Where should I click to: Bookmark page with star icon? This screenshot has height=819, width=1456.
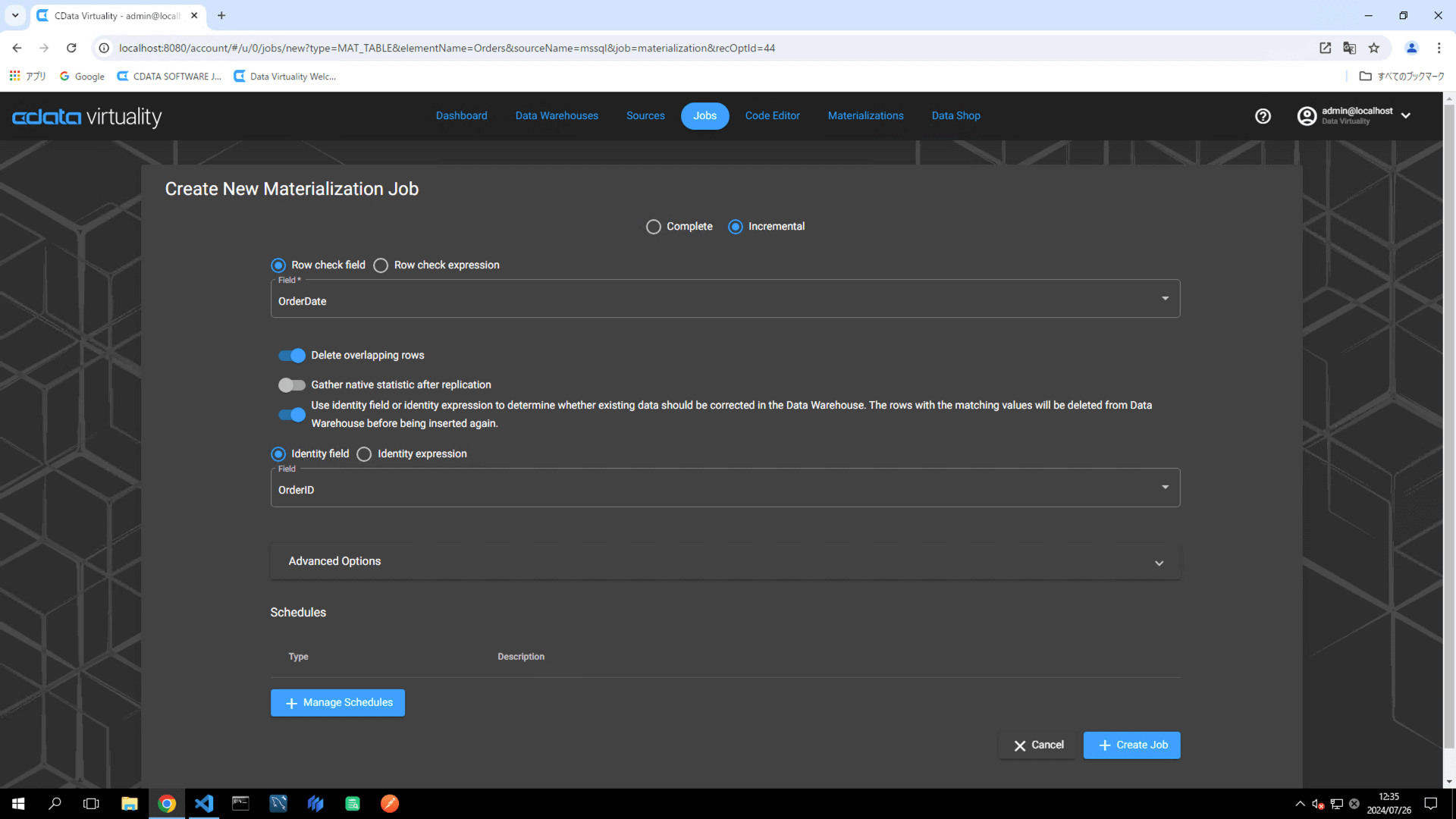click(x=1374, y=48)
